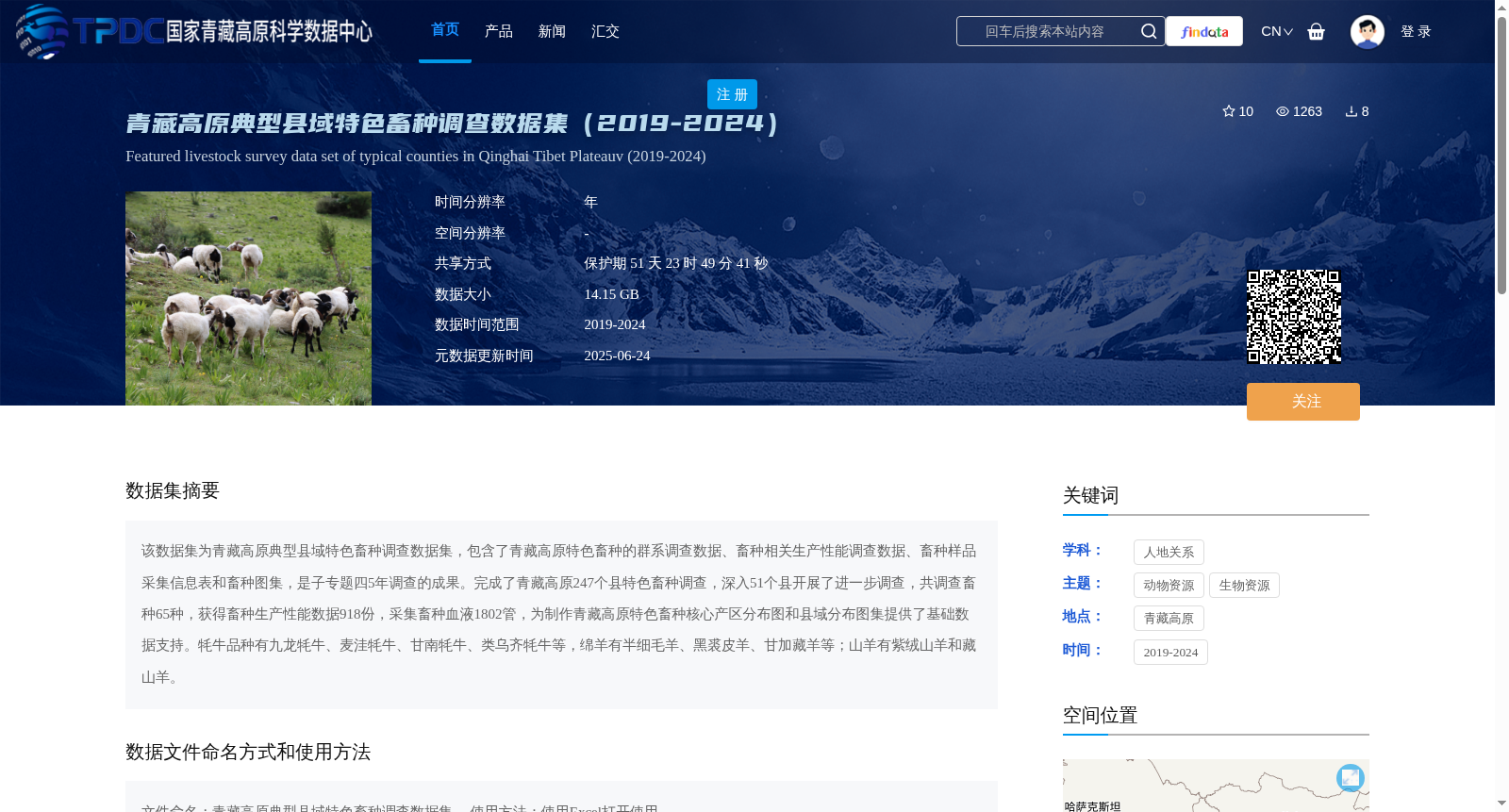The height and width of the screenshot is (812, 1509).
Task: Click the scrollbar down arrow
Action: [x=1501, y=804]
